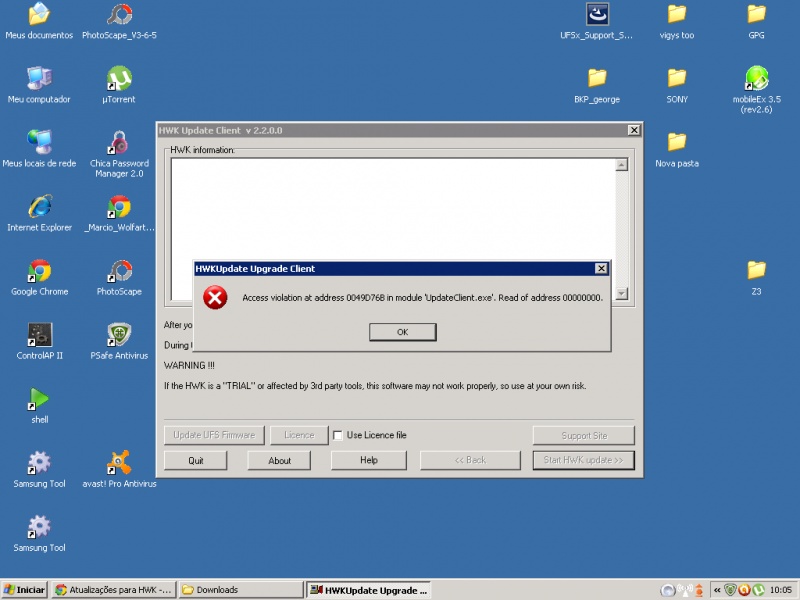The height and width of the screenshot is (600, 800).
Task: Click the Quit button
Action: click(x=195, y=460)
